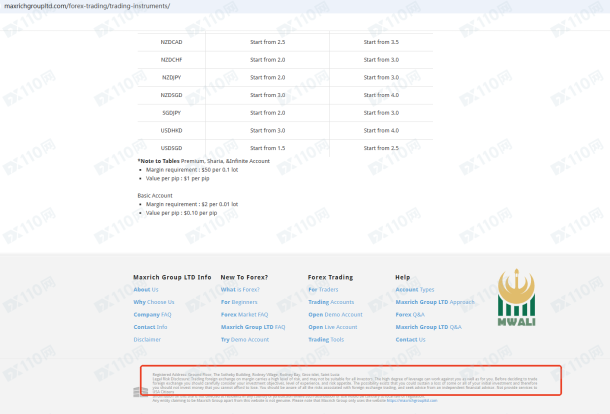This screenshot has height=414, width=610.
Task: Click NZDCAD's 'Start from 3.5' cell
Action: coord(381,42)
